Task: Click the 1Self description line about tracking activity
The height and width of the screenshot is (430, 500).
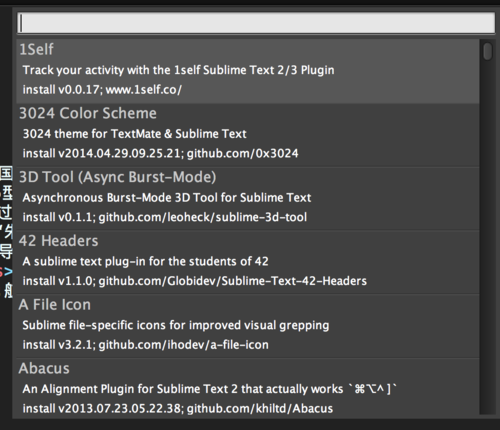Action: pos(178,70)
